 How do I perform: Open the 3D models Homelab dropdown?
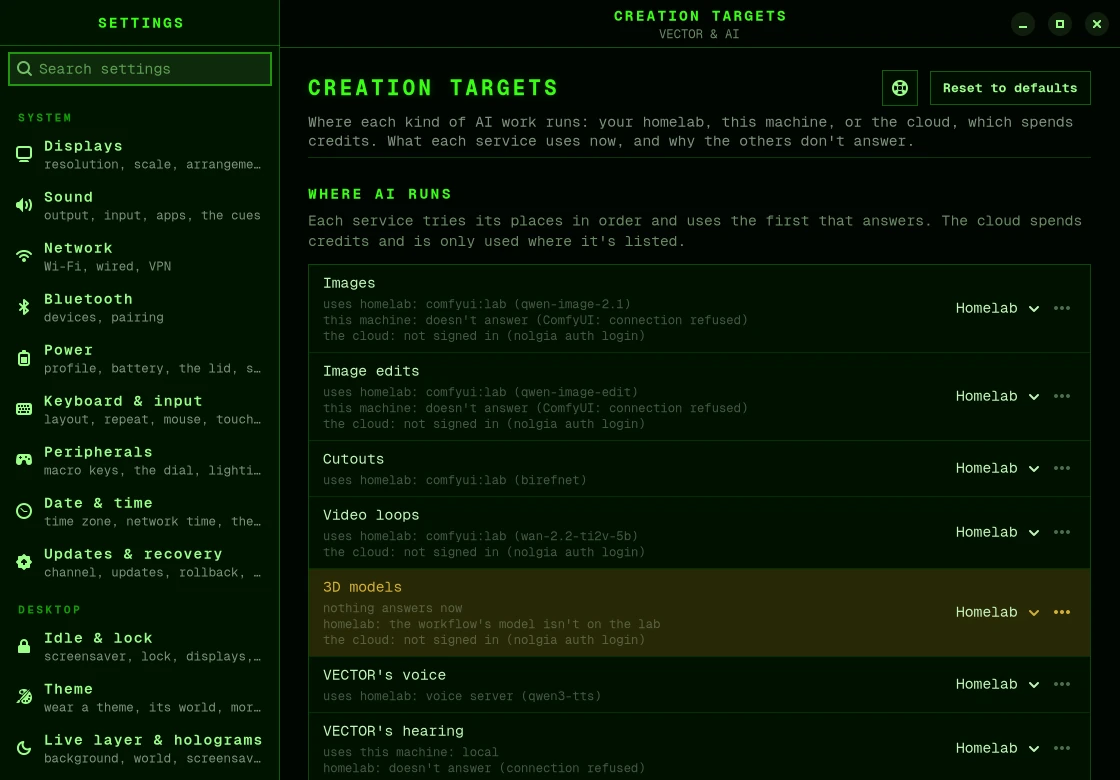tap(997, 613)
